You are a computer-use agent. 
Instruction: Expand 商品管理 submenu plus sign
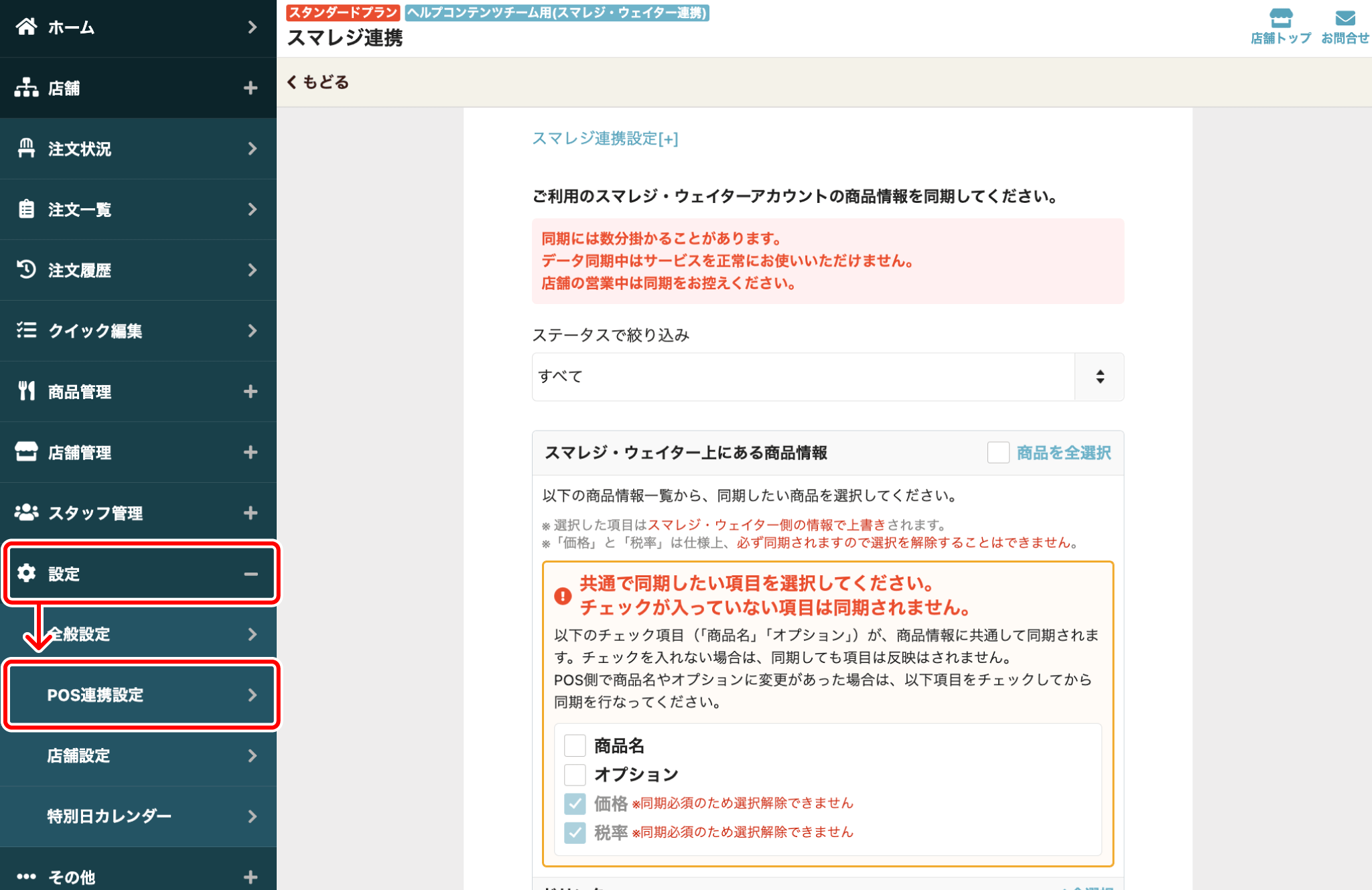click(x=251, y=391)
